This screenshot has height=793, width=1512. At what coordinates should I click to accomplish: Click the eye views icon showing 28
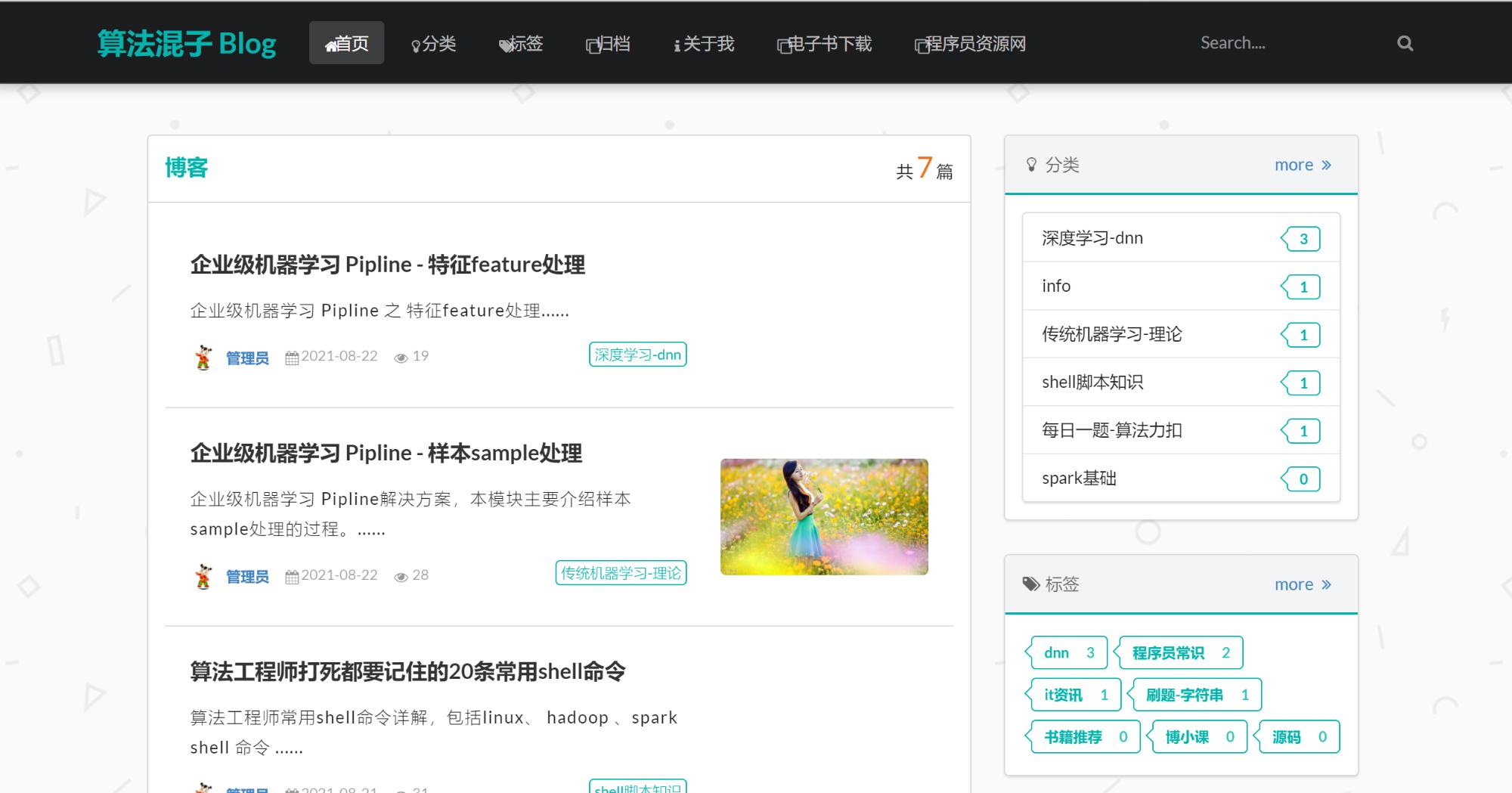(401, 577)
